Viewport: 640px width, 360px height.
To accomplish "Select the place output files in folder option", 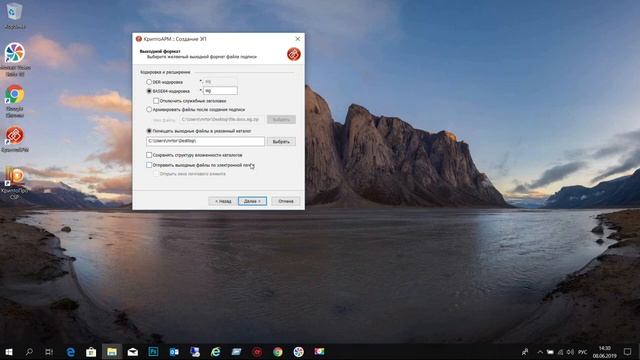I will pos(149,131).
